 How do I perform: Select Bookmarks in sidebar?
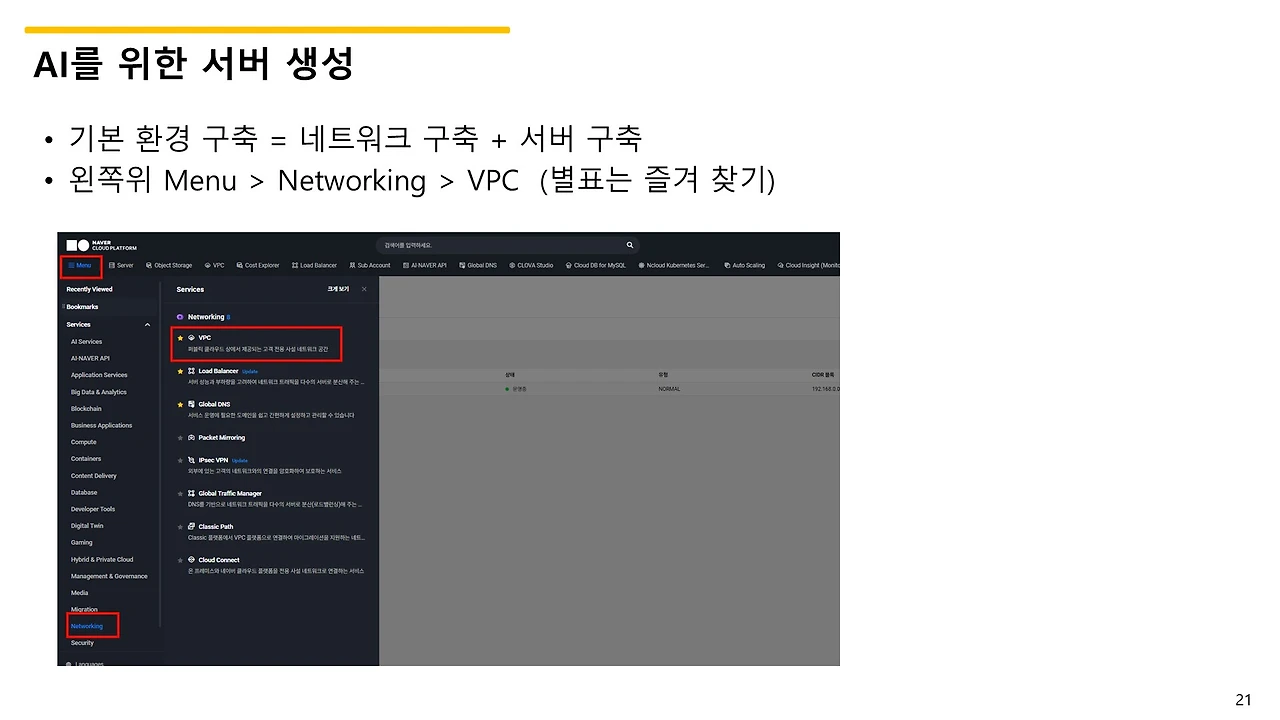(82, 307)
